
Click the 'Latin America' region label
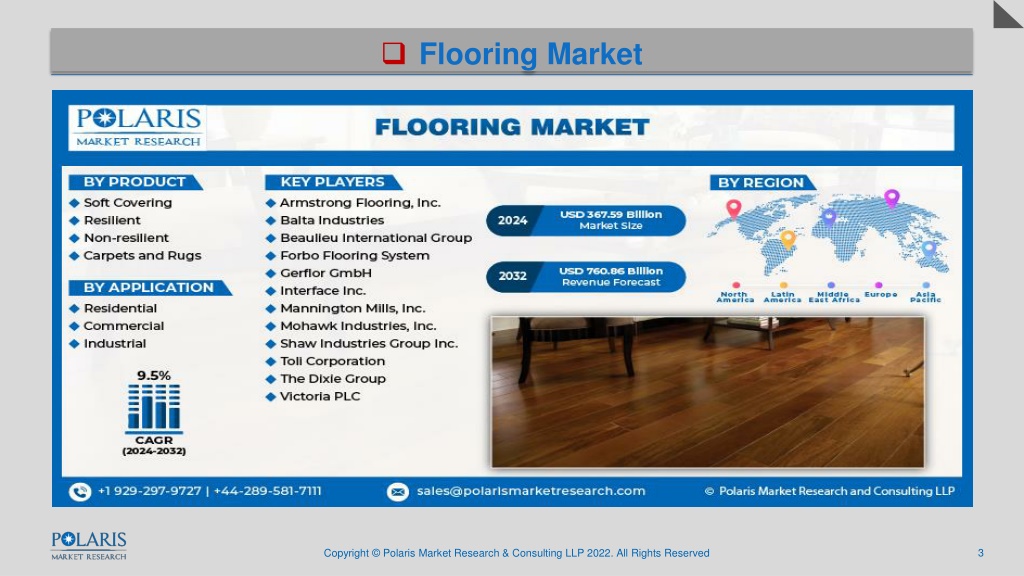pos(782,297)
